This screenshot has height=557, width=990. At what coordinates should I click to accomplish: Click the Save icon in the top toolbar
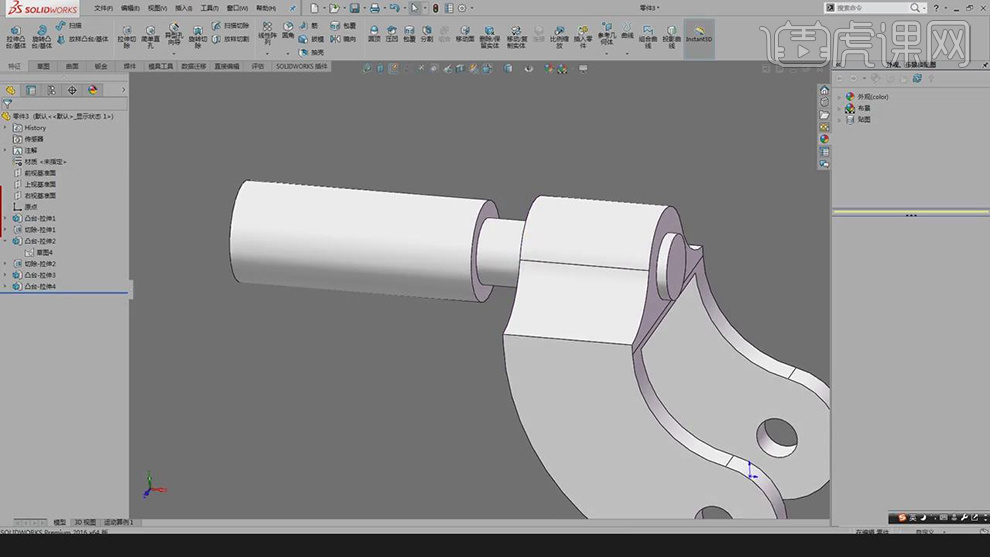[x=354, y=8]
